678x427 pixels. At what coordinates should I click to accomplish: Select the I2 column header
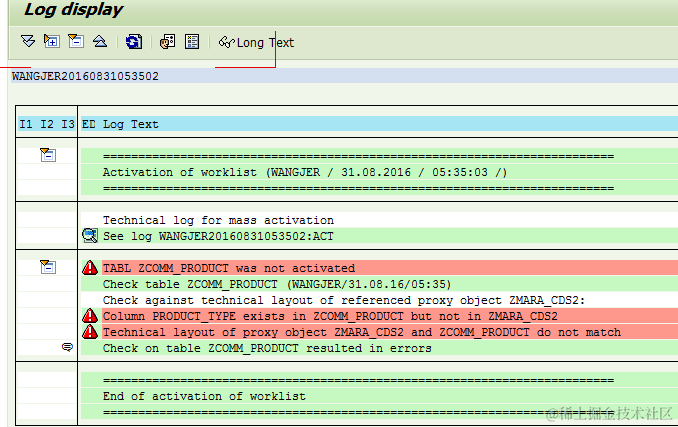tap(47, 124)
